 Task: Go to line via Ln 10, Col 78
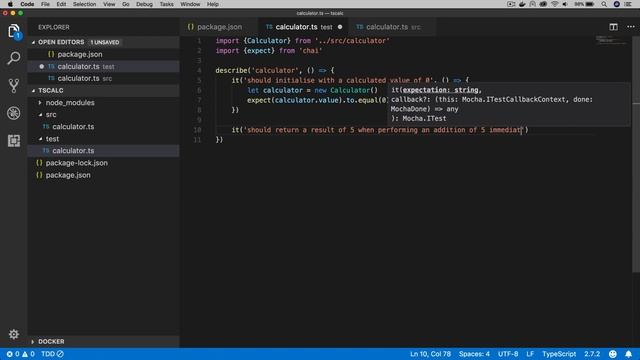(430, 354)
